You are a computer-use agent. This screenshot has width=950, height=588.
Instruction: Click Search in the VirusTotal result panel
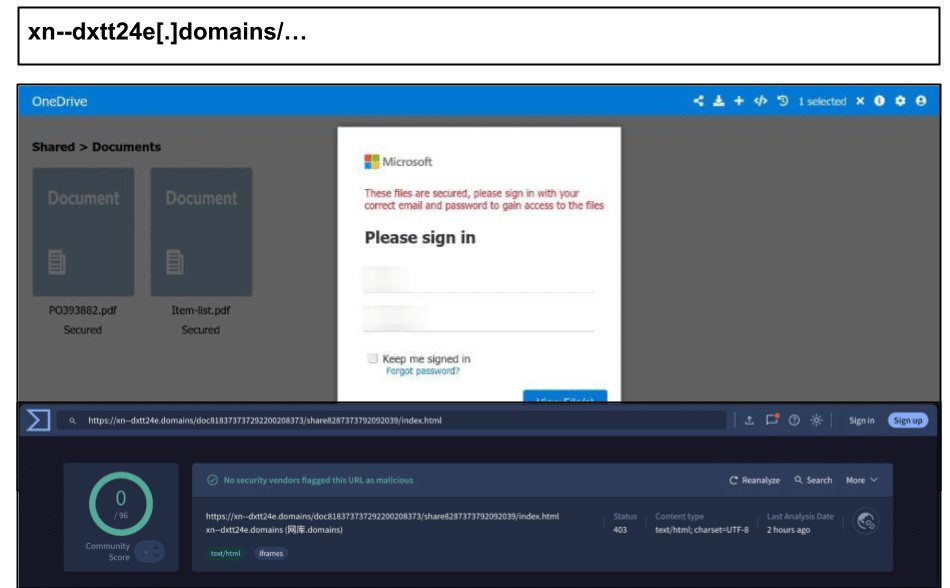pos(813,480)
